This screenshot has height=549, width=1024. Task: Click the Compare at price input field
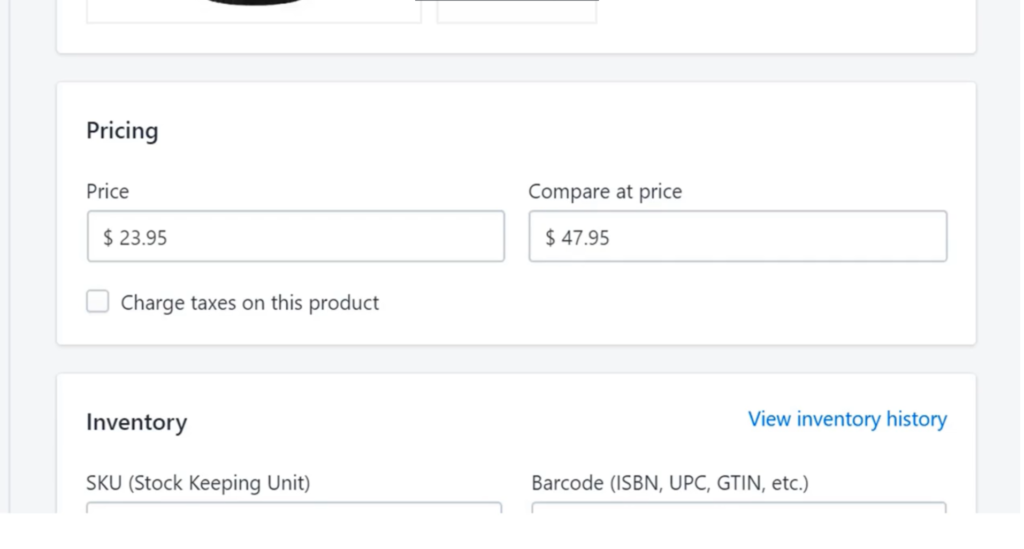(x=738, y=236)
